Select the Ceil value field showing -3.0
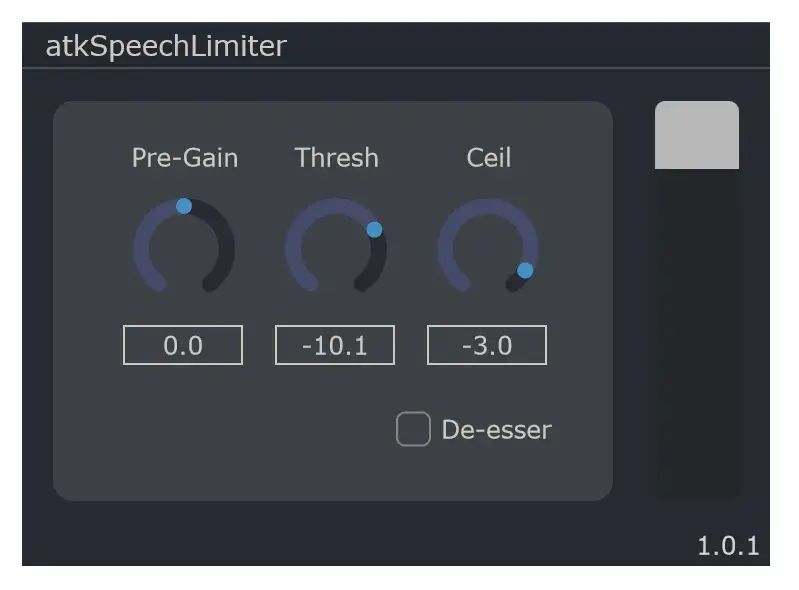799x590 pixels. pyautogui.click(x=487, y=345)
